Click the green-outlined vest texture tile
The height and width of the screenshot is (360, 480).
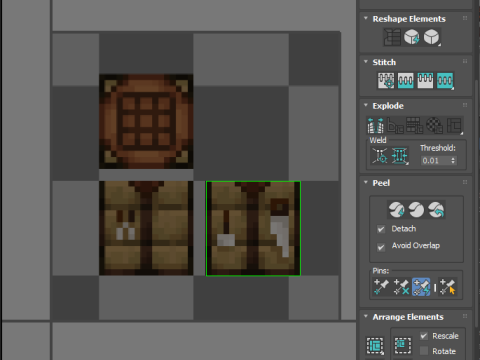coord(253,229)
